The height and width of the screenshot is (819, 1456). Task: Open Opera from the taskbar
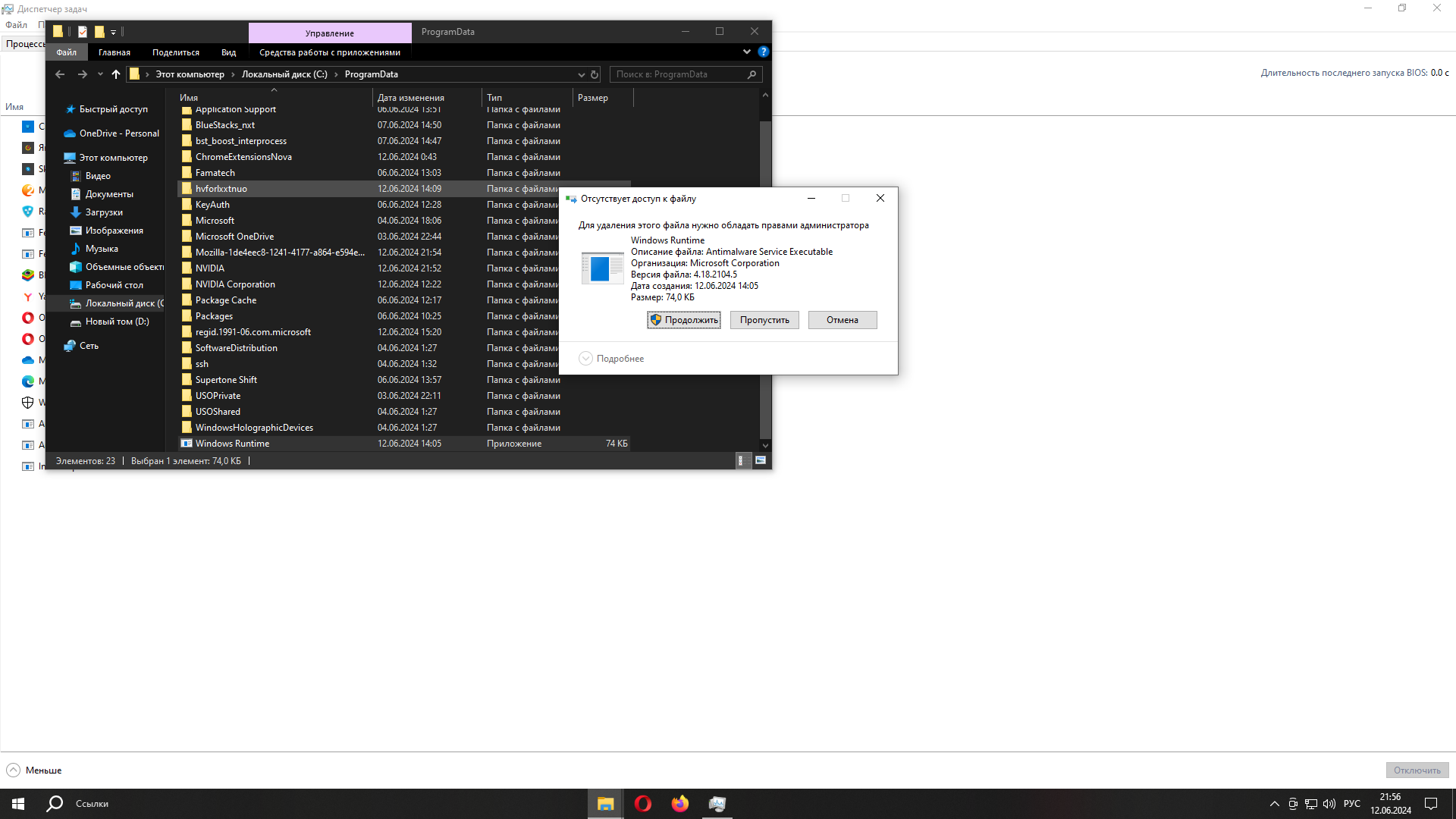click(642, 803)
